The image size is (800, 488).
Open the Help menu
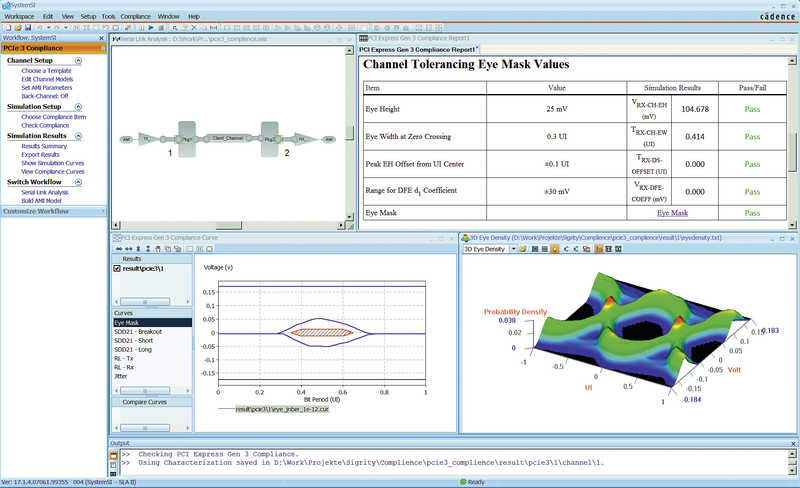(x=193, y=16)
